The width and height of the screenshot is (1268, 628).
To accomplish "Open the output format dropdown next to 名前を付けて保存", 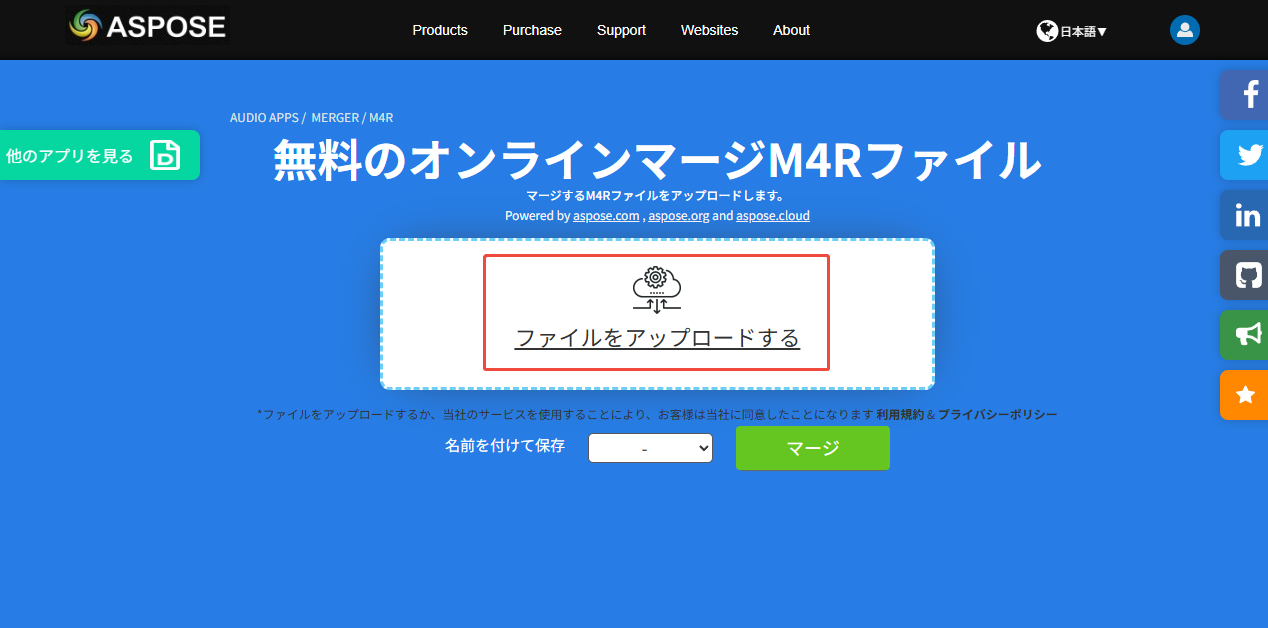I will coord(650,448).
